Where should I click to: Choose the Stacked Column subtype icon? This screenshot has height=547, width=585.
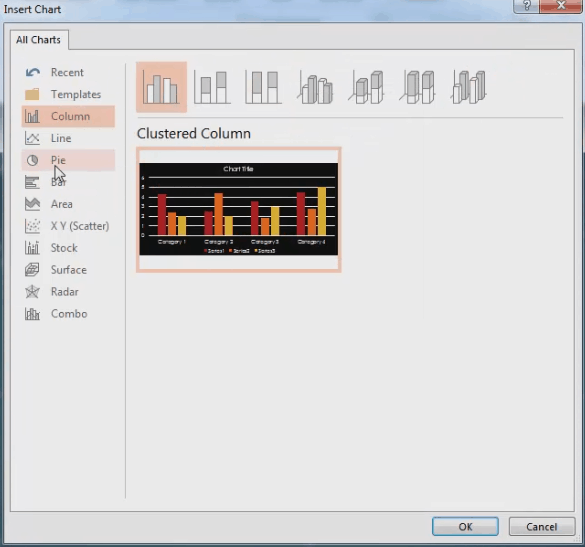tap(212, 87)
